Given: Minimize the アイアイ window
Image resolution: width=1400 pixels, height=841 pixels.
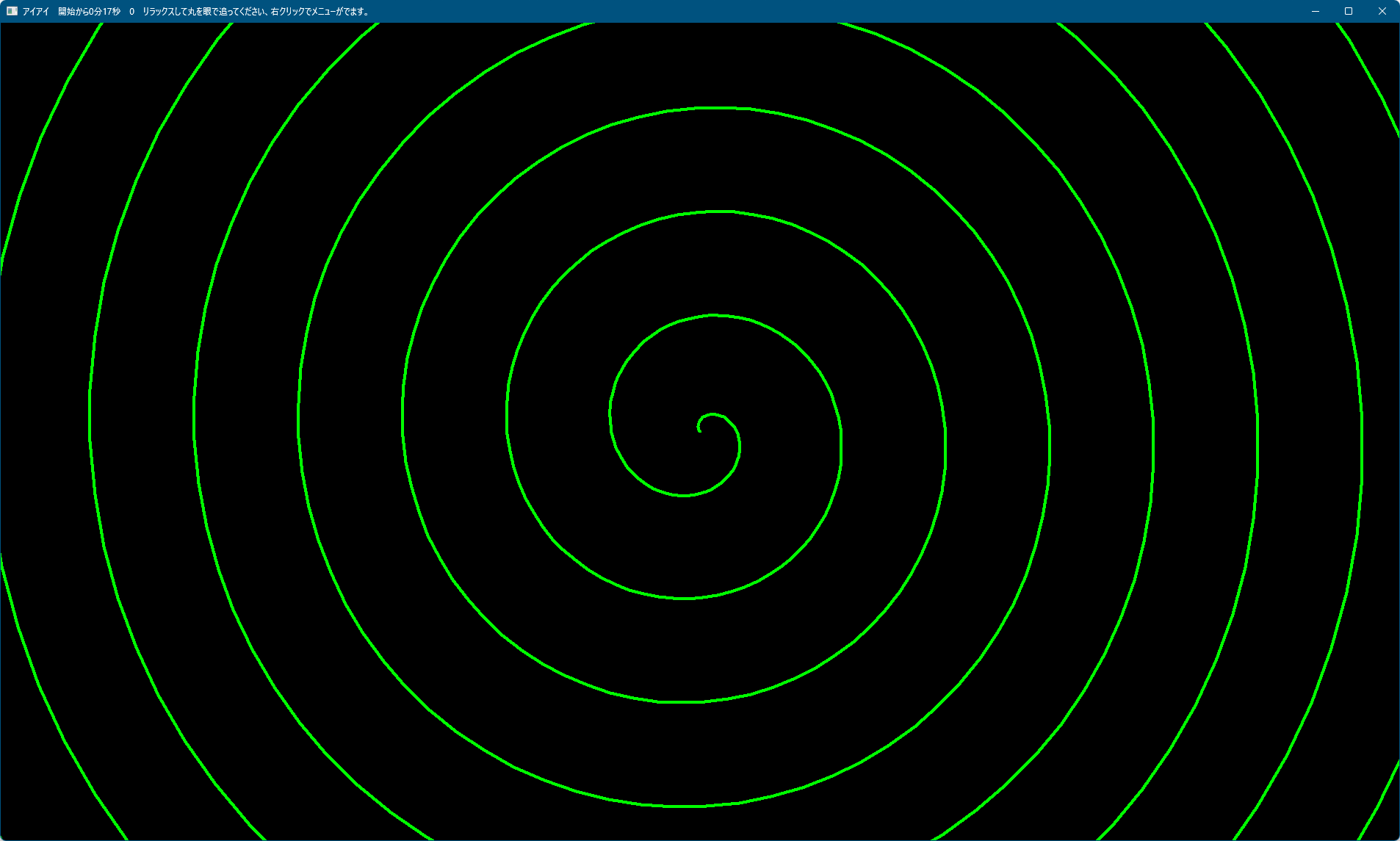Looking at the screenshot, I should 1315,11.
